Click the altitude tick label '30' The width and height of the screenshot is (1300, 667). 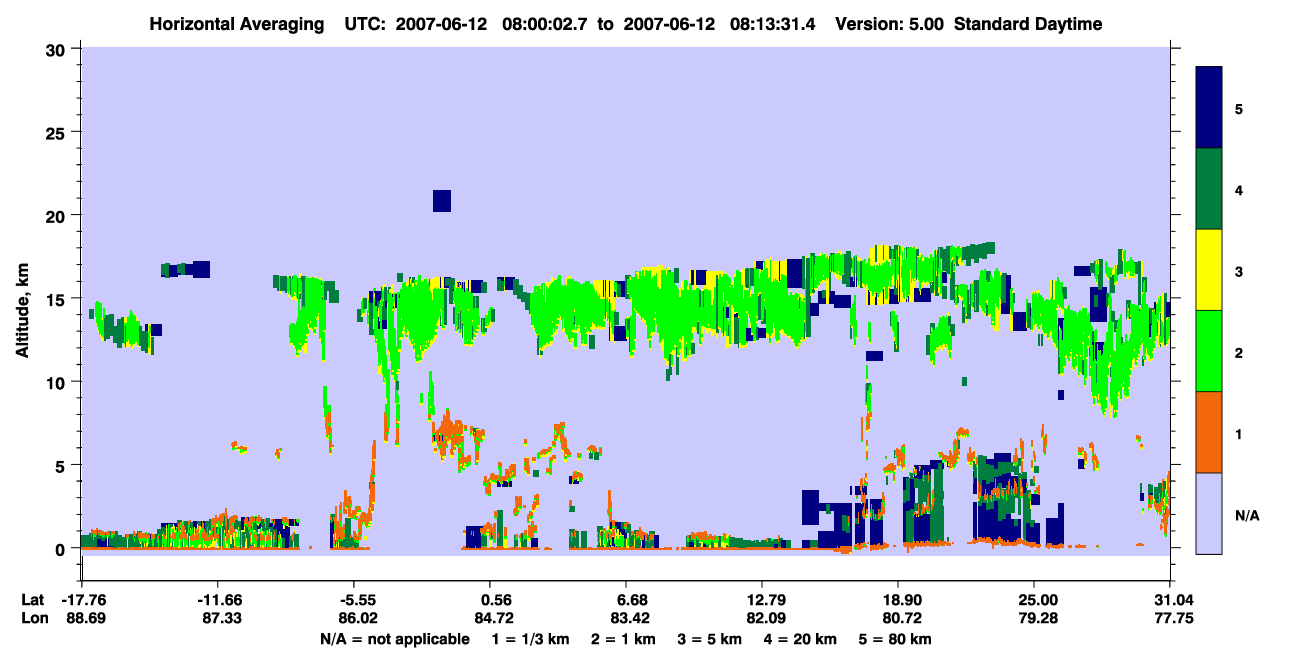(x=58, y=49)
